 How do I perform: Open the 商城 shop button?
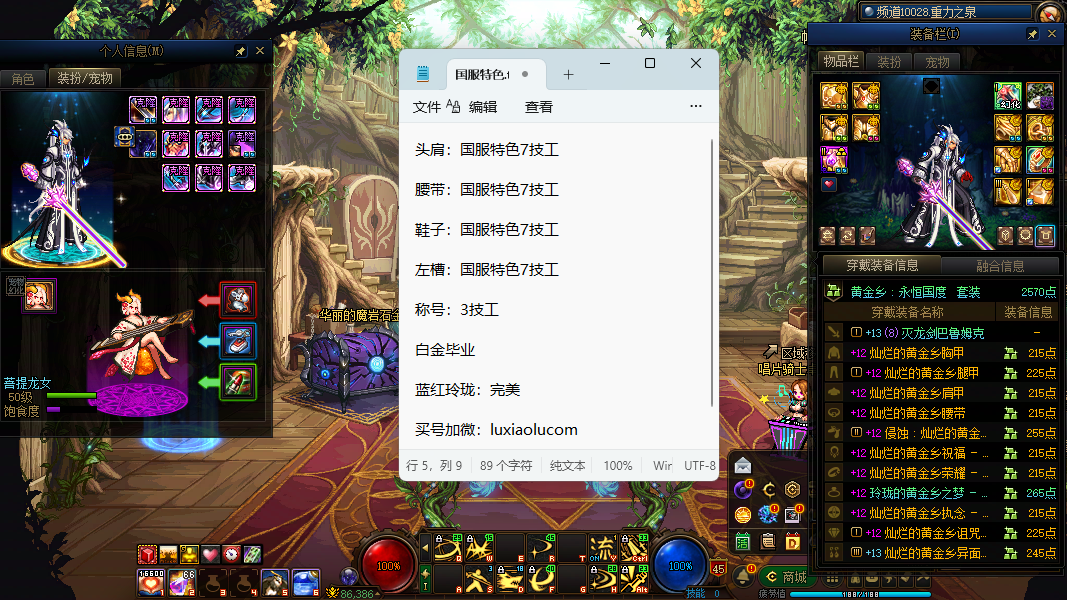pyautogui.click(x=785, y=577)
